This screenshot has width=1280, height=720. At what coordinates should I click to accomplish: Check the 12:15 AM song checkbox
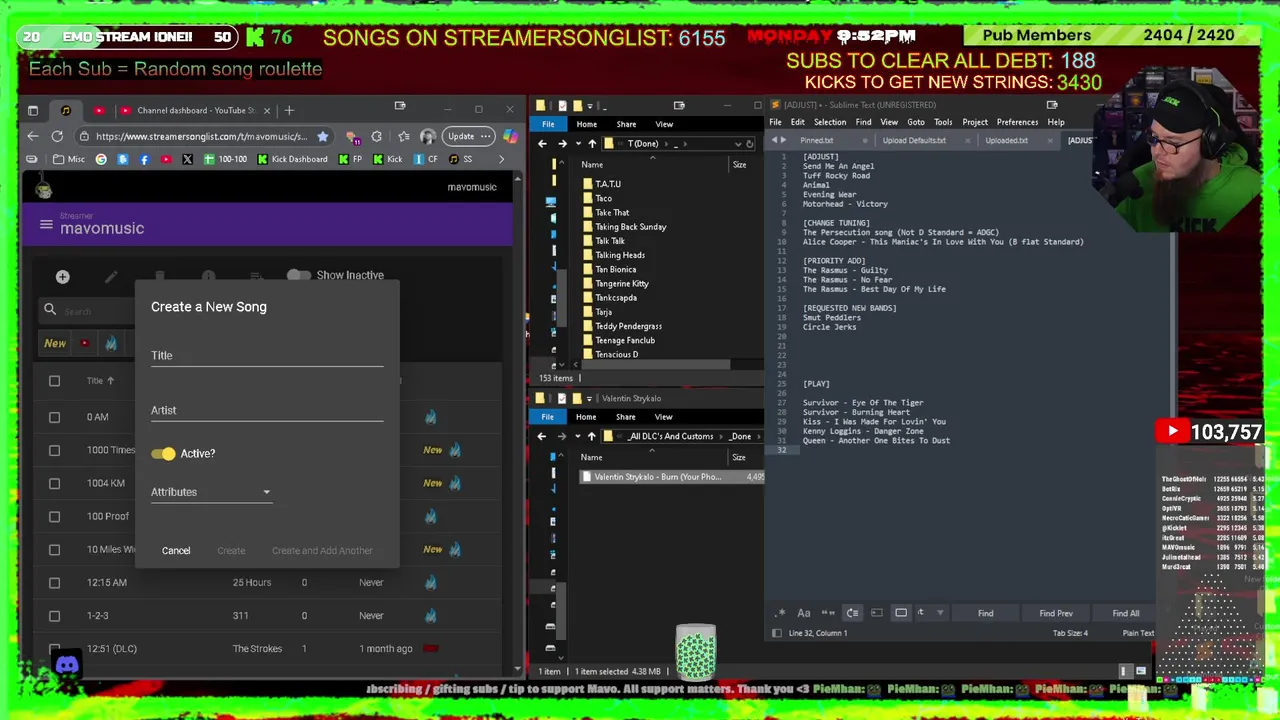55,582
